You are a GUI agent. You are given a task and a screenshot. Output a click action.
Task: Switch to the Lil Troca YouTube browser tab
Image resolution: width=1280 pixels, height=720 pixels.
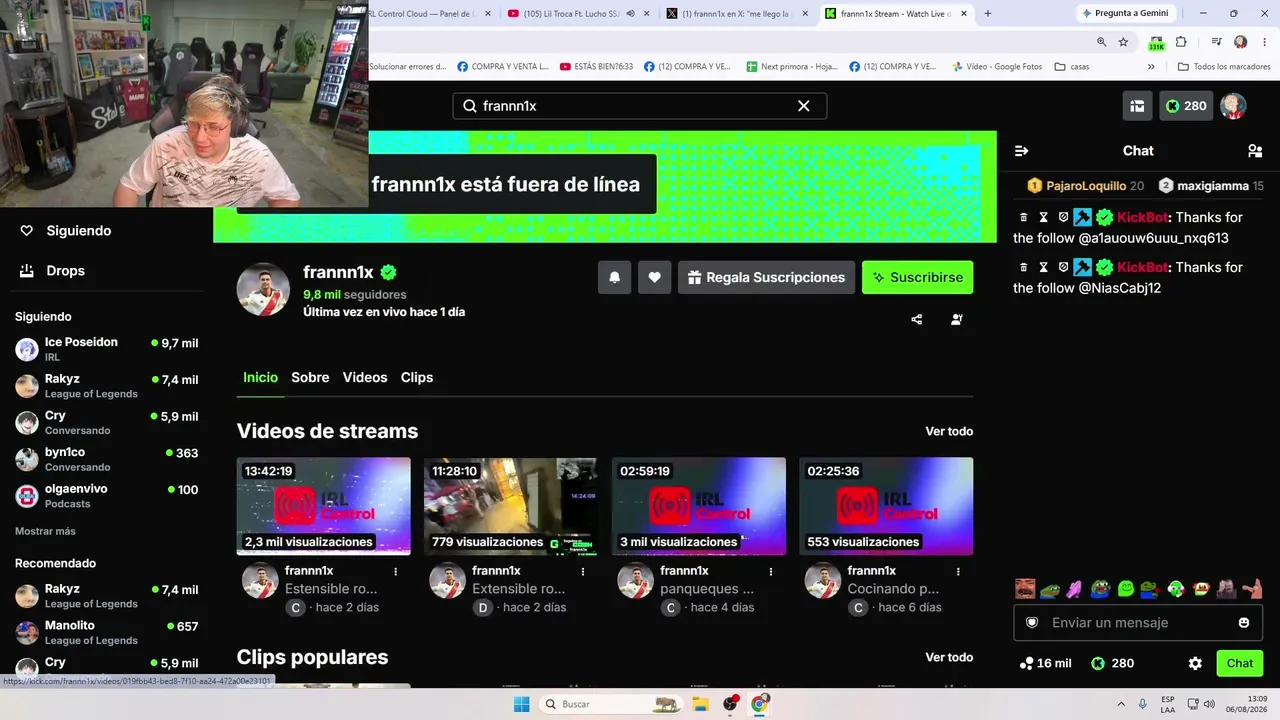[578, 13]
